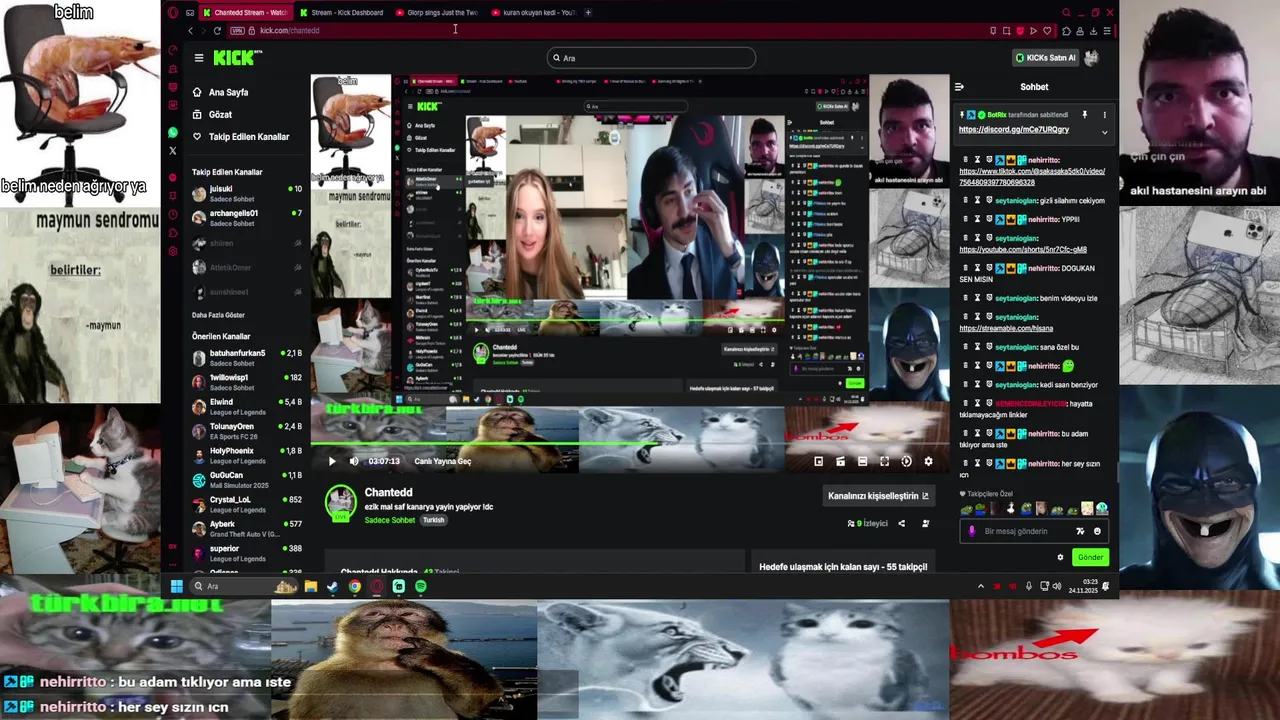
Task: Click the Kanalınızı kişiselleştirin button
Action: tap(878, 495)
